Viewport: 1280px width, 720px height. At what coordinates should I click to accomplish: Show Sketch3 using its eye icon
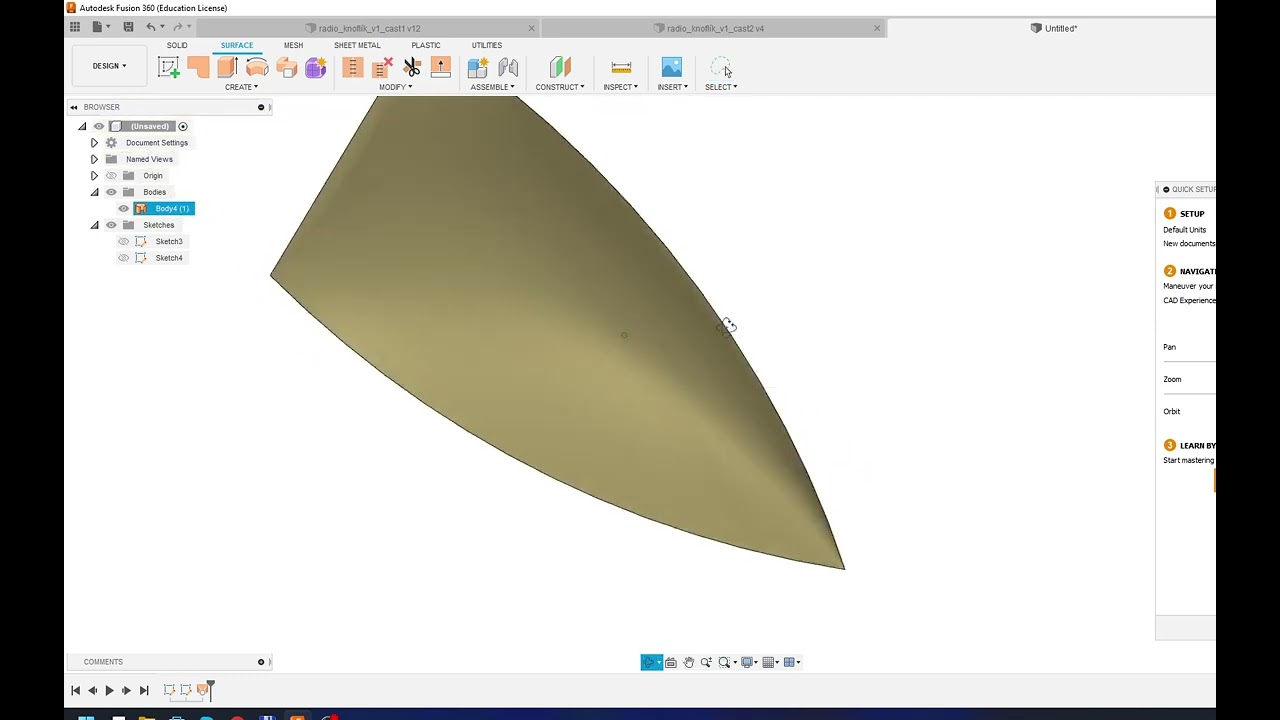click(124, 241)
